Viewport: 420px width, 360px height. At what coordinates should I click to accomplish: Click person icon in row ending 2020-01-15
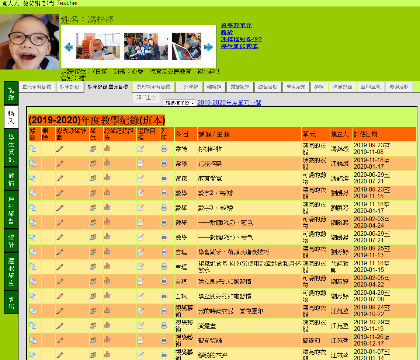(93, 266)
